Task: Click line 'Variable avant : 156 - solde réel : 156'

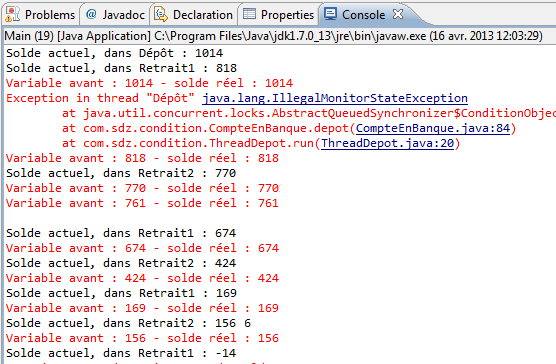Action: coord(142,338)
